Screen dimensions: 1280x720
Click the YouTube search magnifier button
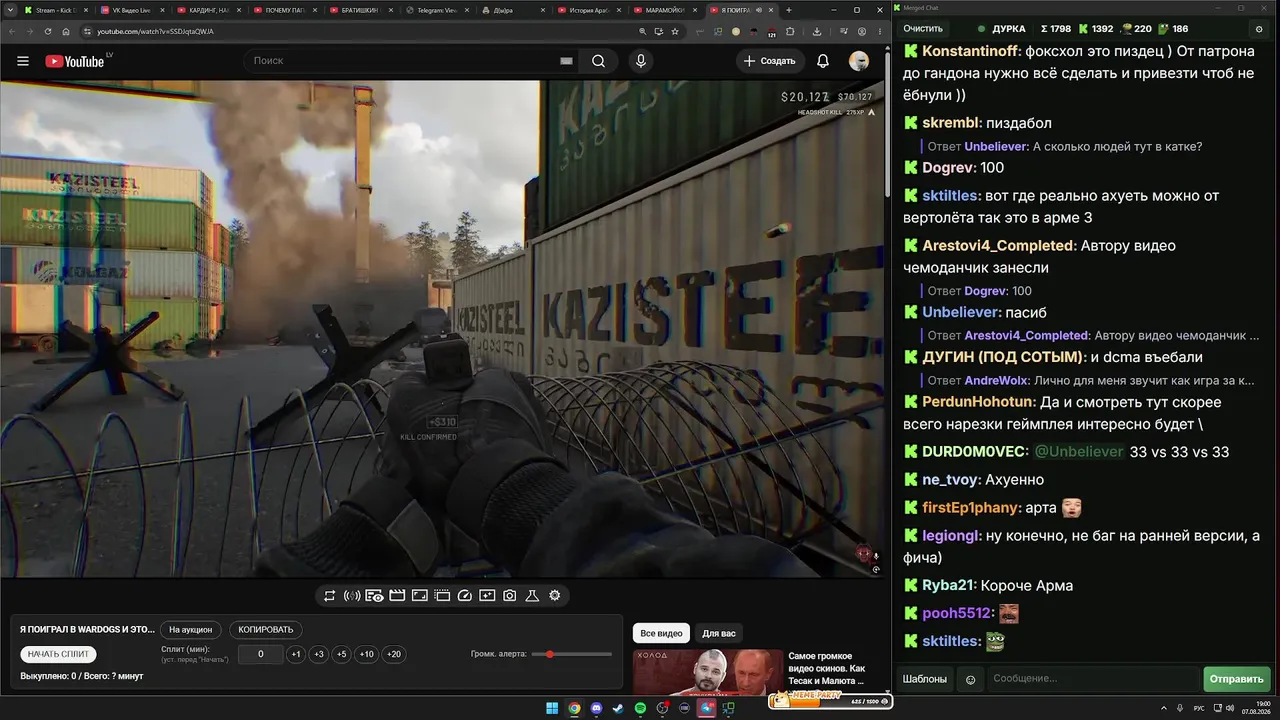coord(598,61)
